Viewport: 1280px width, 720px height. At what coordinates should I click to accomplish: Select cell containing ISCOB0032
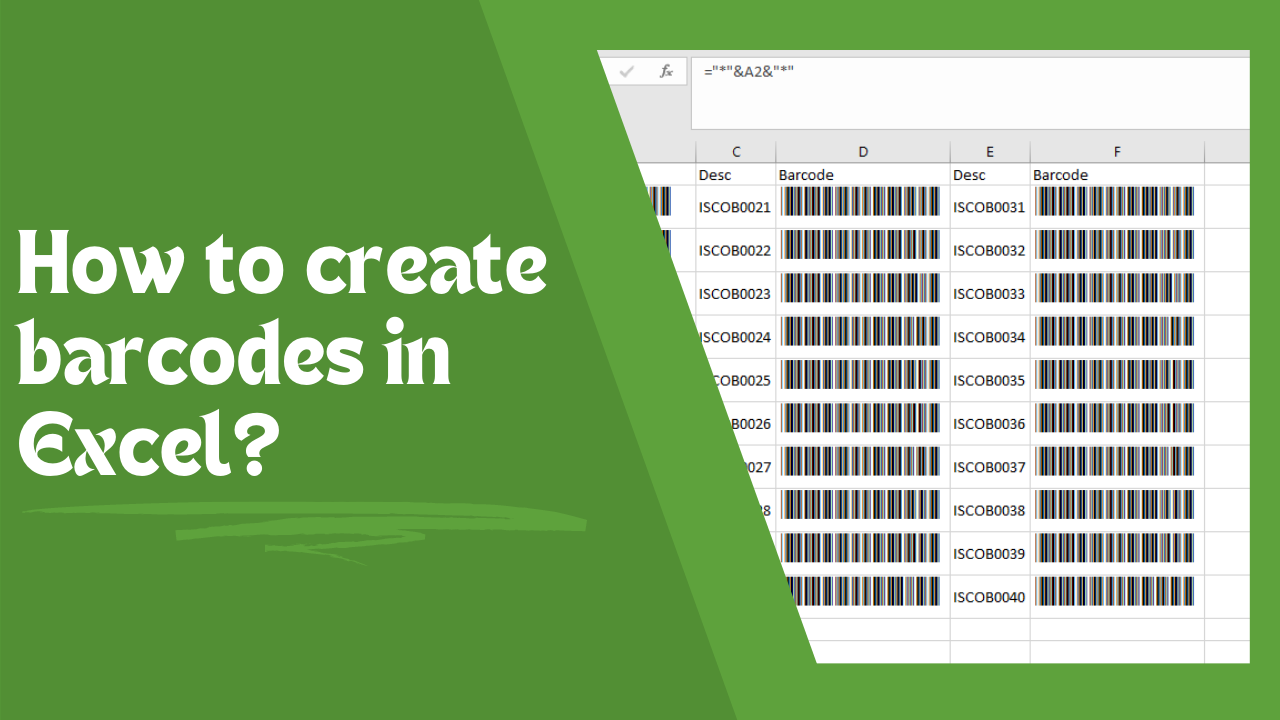click(990, 250)
